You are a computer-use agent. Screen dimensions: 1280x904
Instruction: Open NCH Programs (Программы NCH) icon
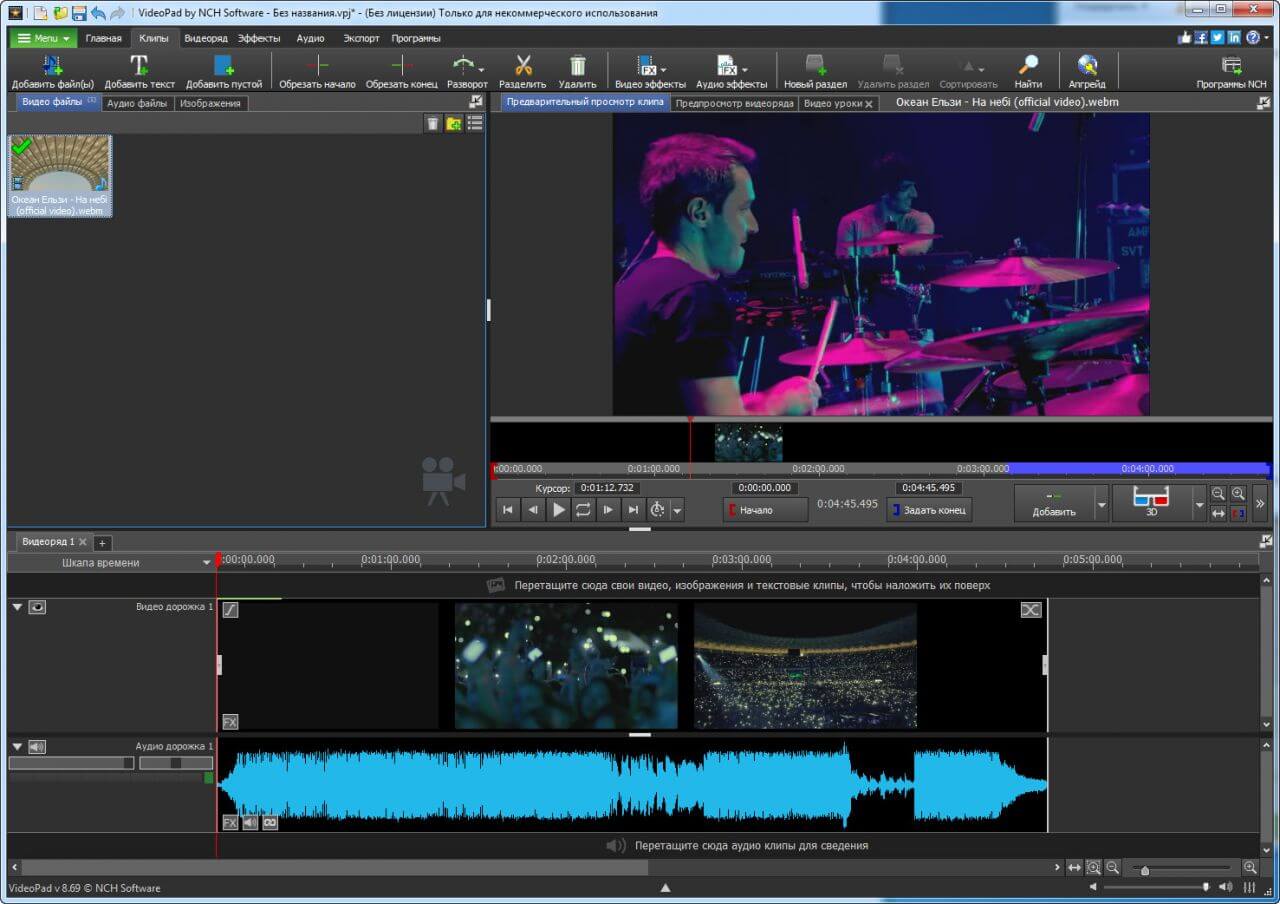click(1231, 66)
